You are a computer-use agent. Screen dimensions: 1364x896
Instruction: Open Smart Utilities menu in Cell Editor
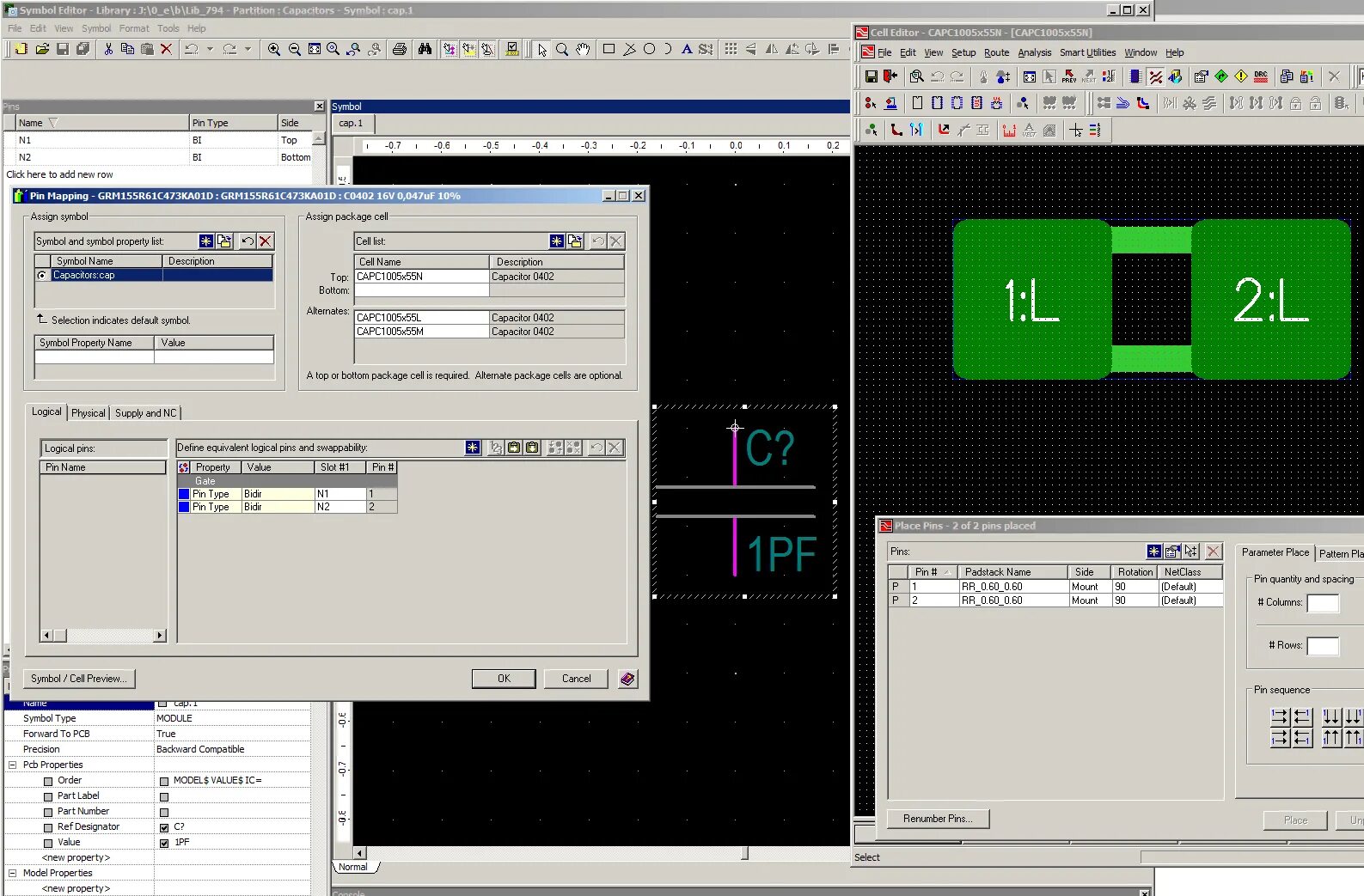[1087, 52]
